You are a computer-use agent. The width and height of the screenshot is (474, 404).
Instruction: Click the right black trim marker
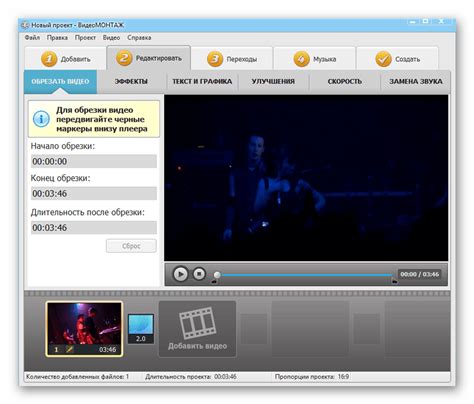[x=395, y=282]
